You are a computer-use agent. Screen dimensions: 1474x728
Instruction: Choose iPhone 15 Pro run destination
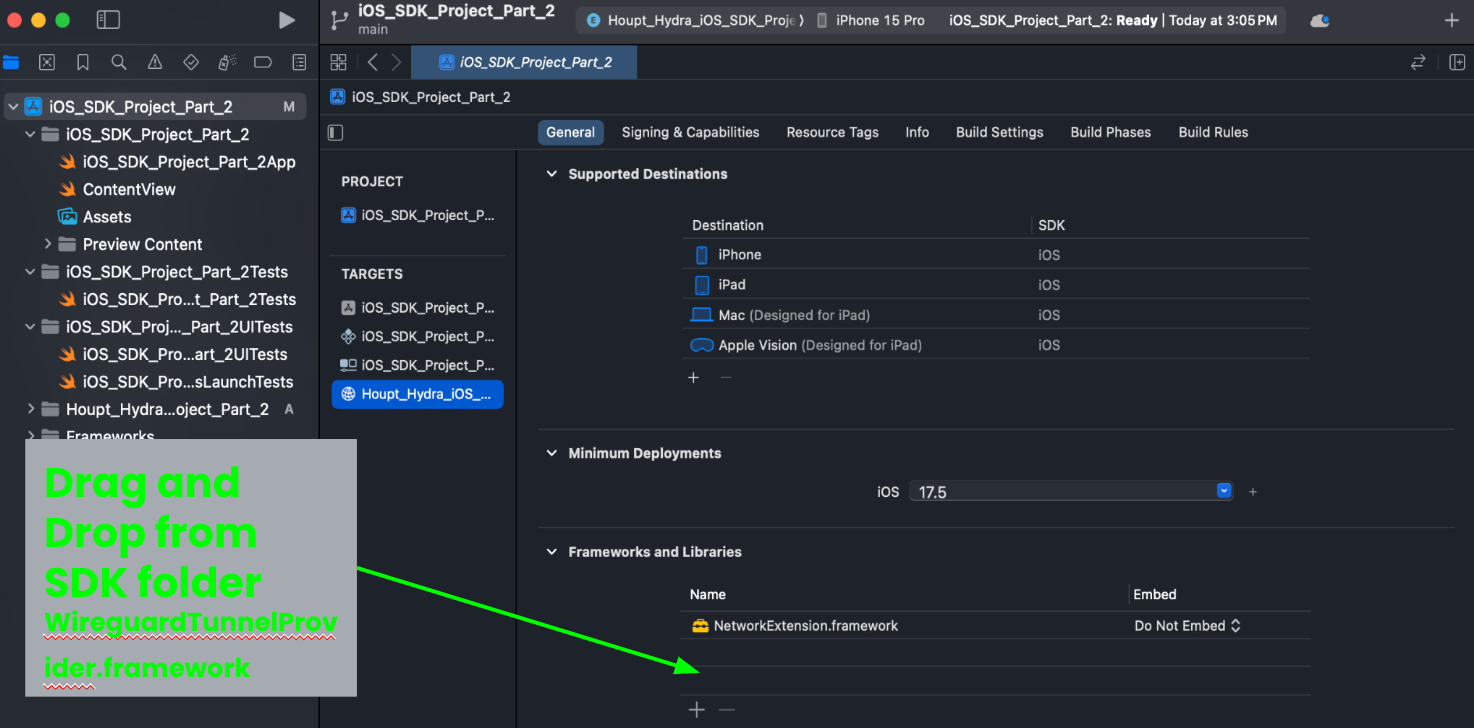[871, 20]
